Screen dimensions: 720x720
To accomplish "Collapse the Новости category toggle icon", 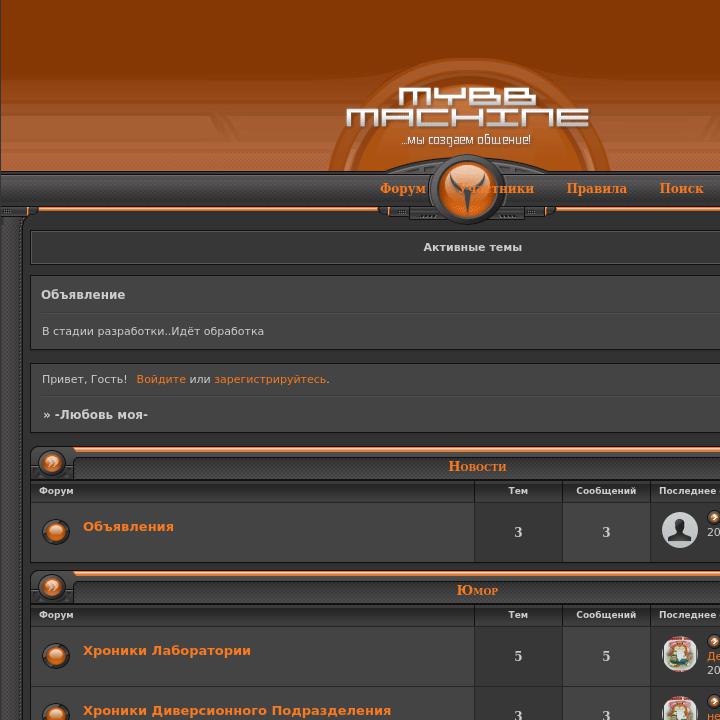I will (52, 462).
